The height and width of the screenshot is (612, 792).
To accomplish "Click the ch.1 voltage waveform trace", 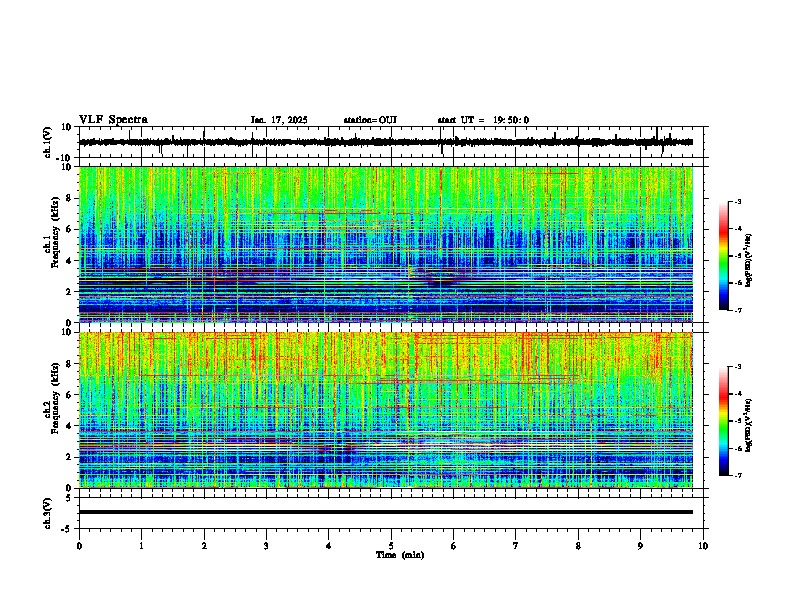I will pyautogui.click(x=386, y=142).
